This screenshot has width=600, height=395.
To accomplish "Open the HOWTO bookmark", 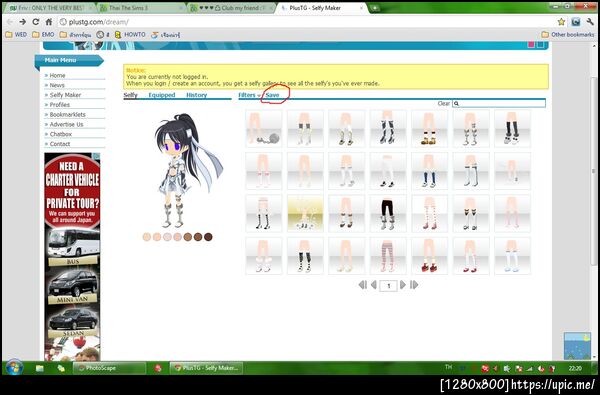I will click(130, 34).
